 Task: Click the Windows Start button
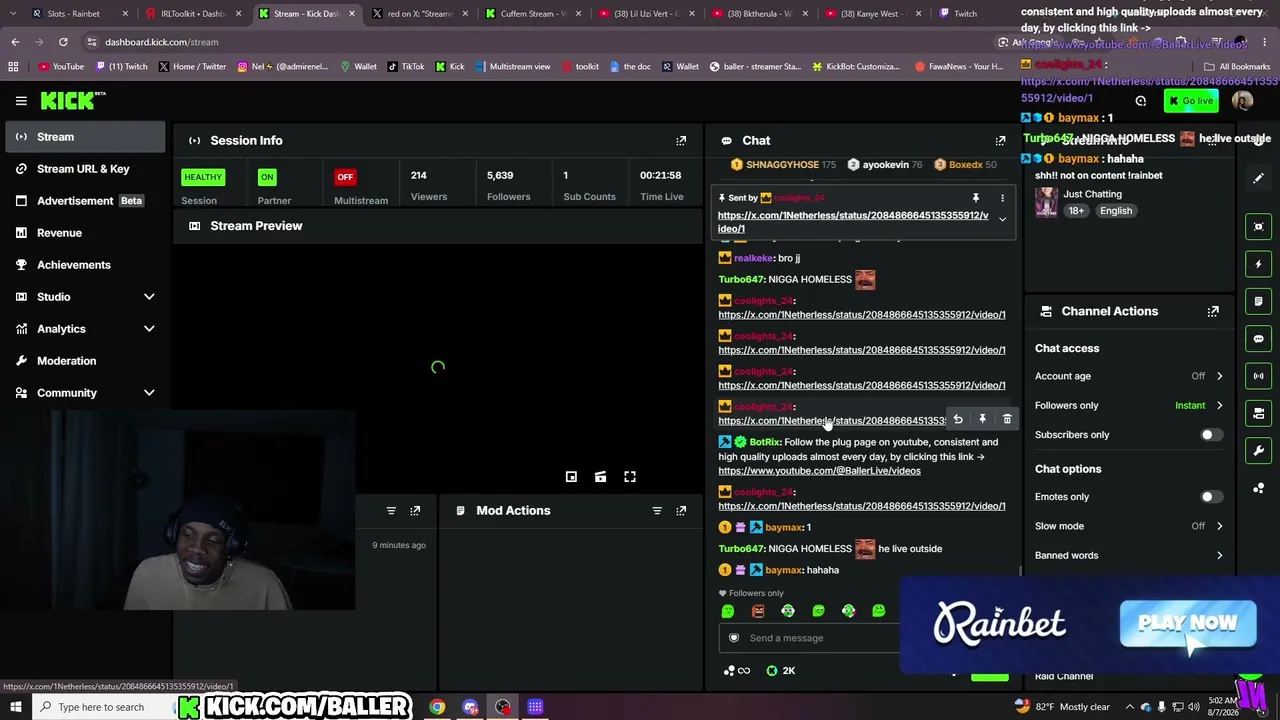(x=15, y=708)
